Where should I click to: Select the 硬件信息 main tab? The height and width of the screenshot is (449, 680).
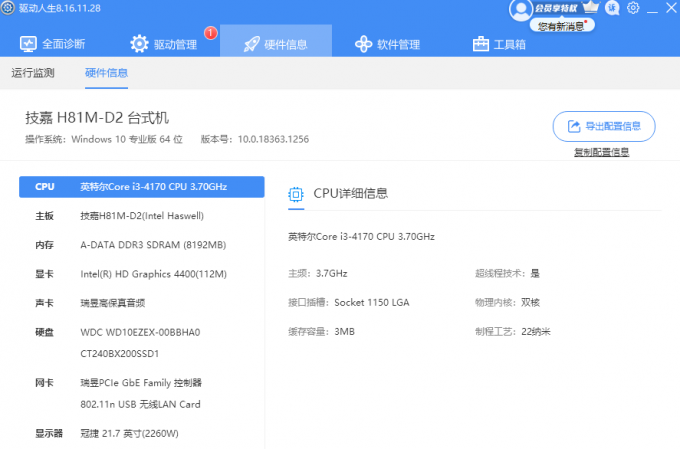tap(276, 41)
